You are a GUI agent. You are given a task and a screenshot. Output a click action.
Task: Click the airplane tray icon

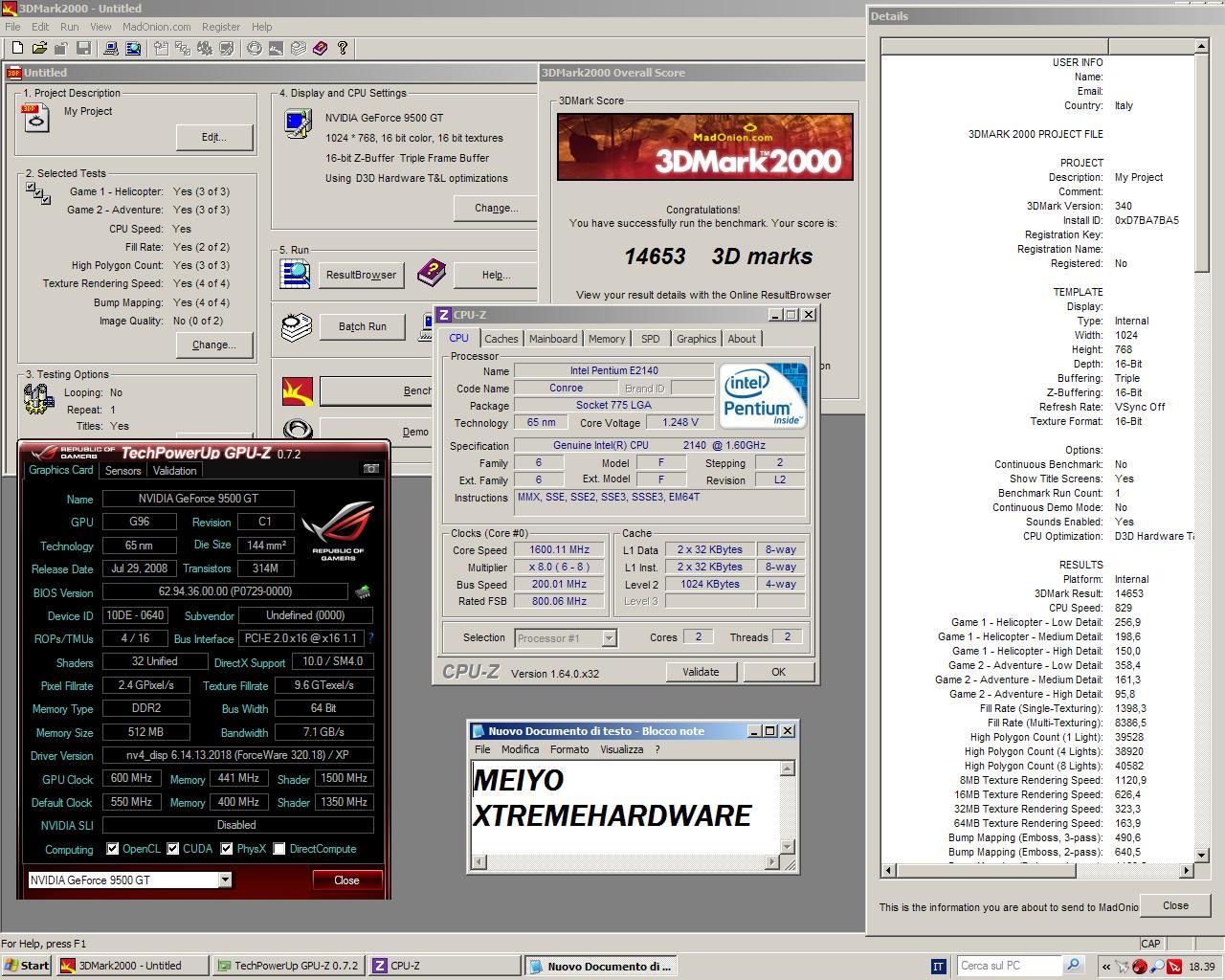pyautogui.click(x=1123, y=967)
